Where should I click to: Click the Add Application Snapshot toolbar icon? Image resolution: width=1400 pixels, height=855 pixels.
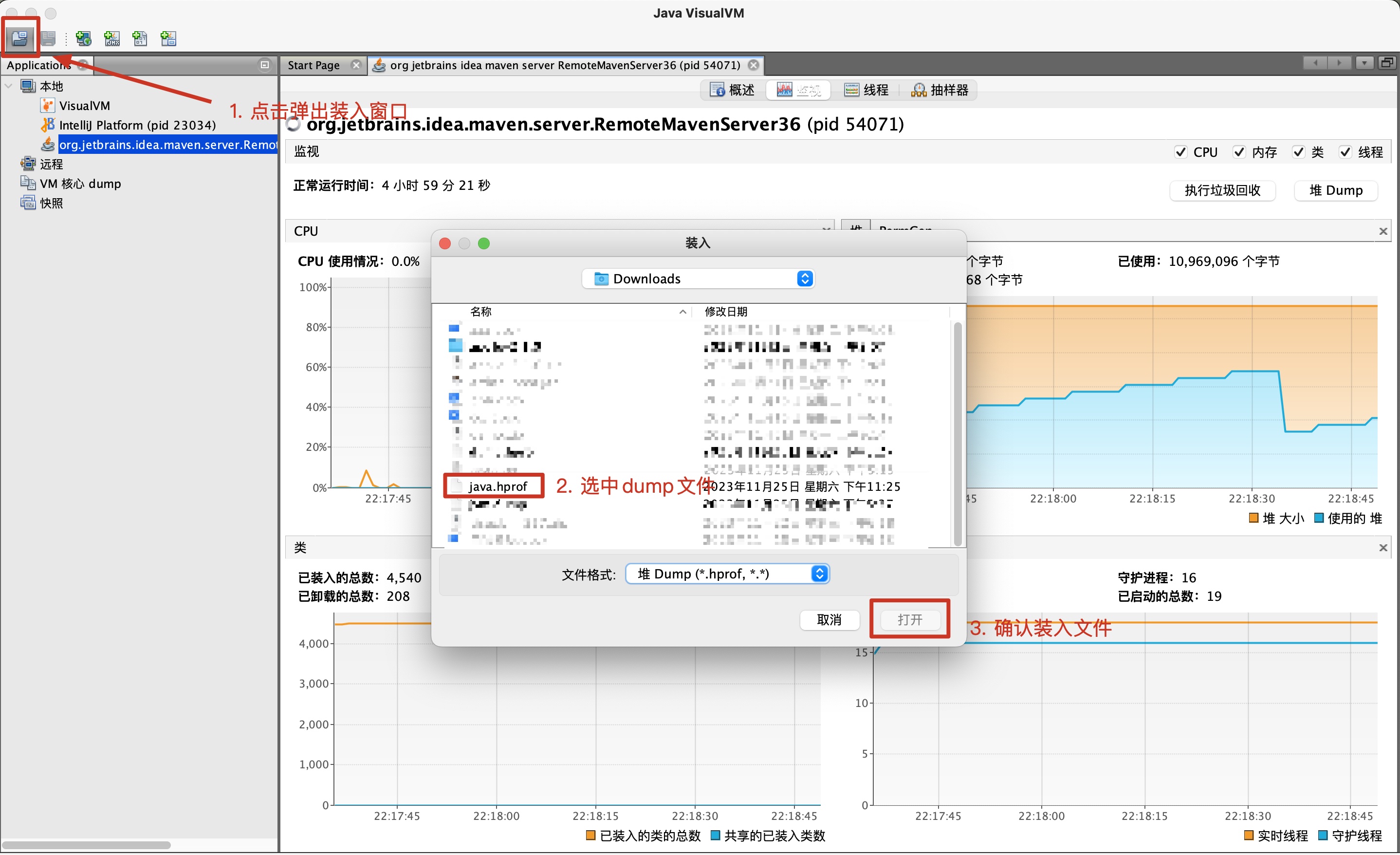pyautogui.click(x=168, y=38)
